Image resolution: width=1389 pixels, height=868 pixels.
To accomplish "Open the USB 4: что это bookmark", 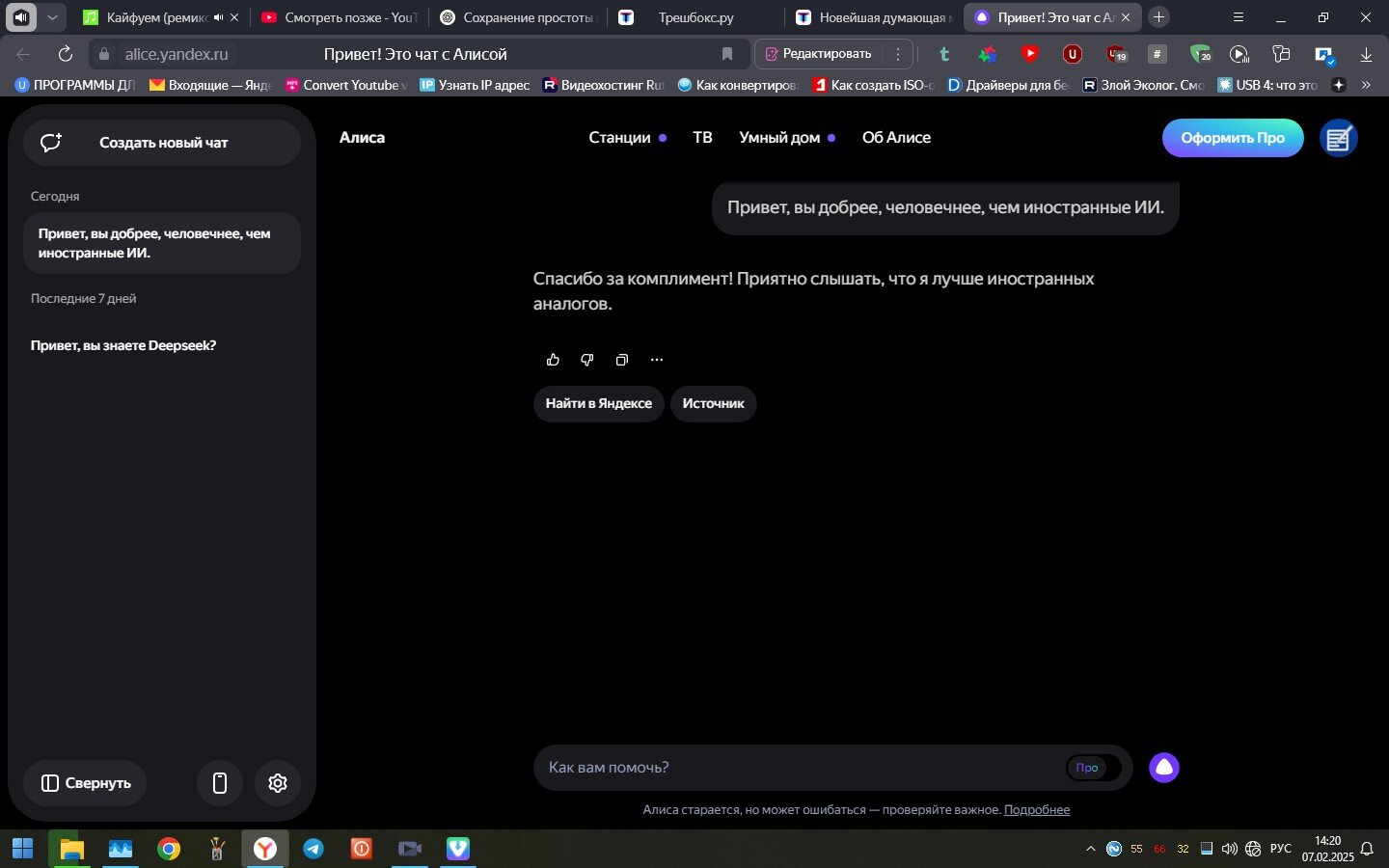I will 1267,85.
